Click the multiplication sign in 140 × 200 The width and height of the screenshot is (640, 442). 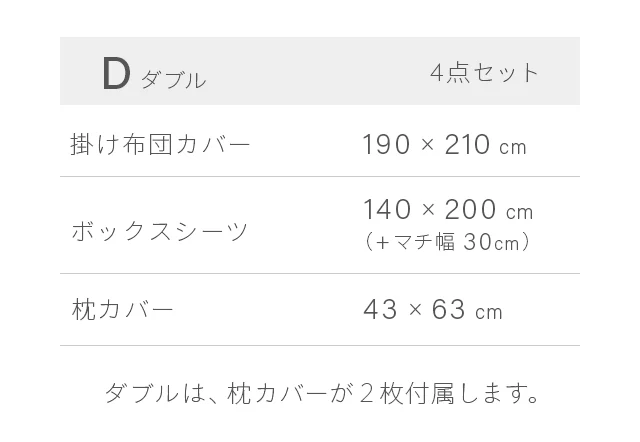tap(430, 211)
